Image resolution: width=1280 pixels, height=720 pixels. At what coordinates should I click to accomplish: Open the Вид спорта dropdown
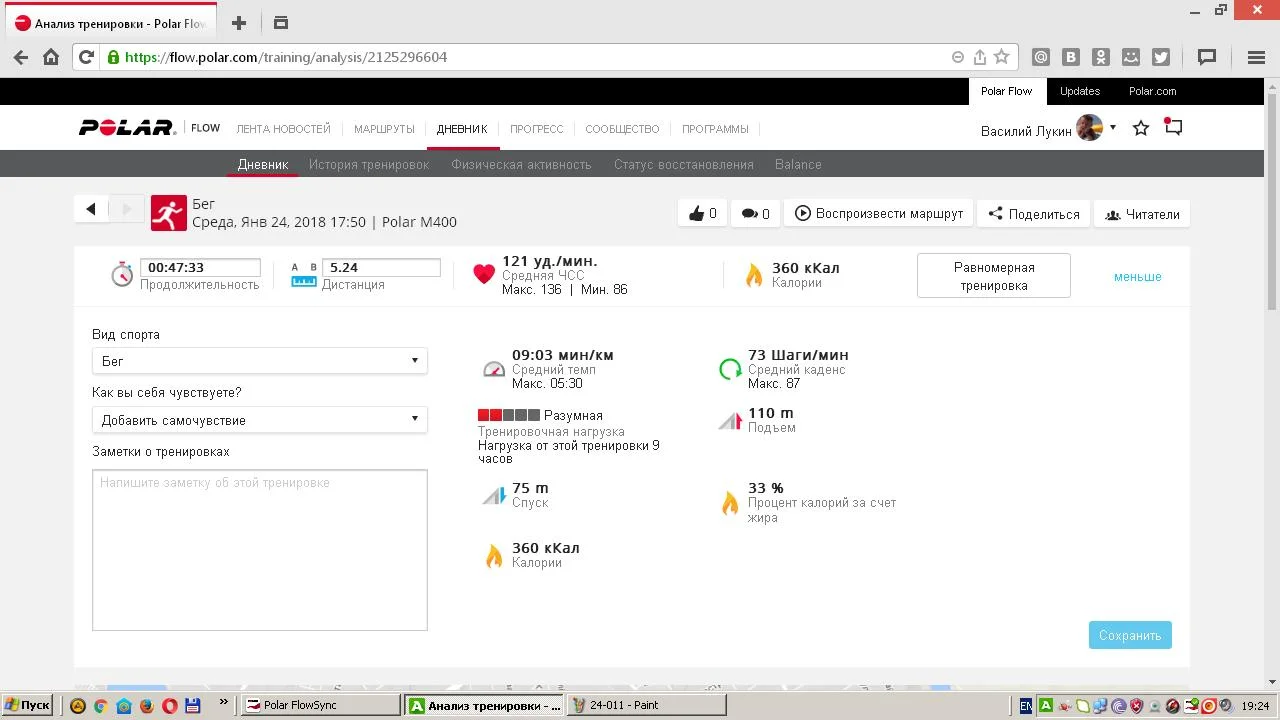tap(259, 361)
